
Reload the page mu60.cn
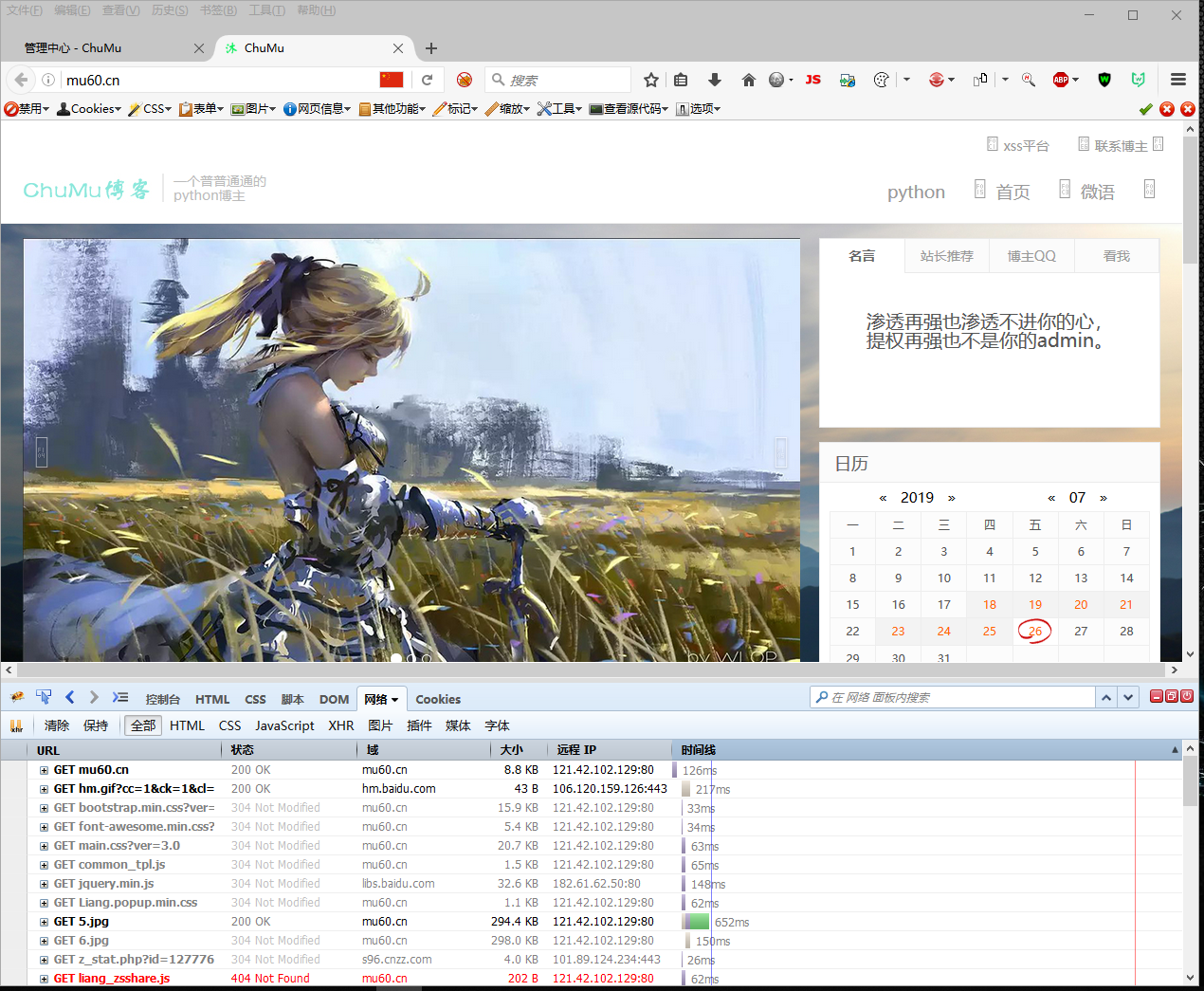pos(428,80)
